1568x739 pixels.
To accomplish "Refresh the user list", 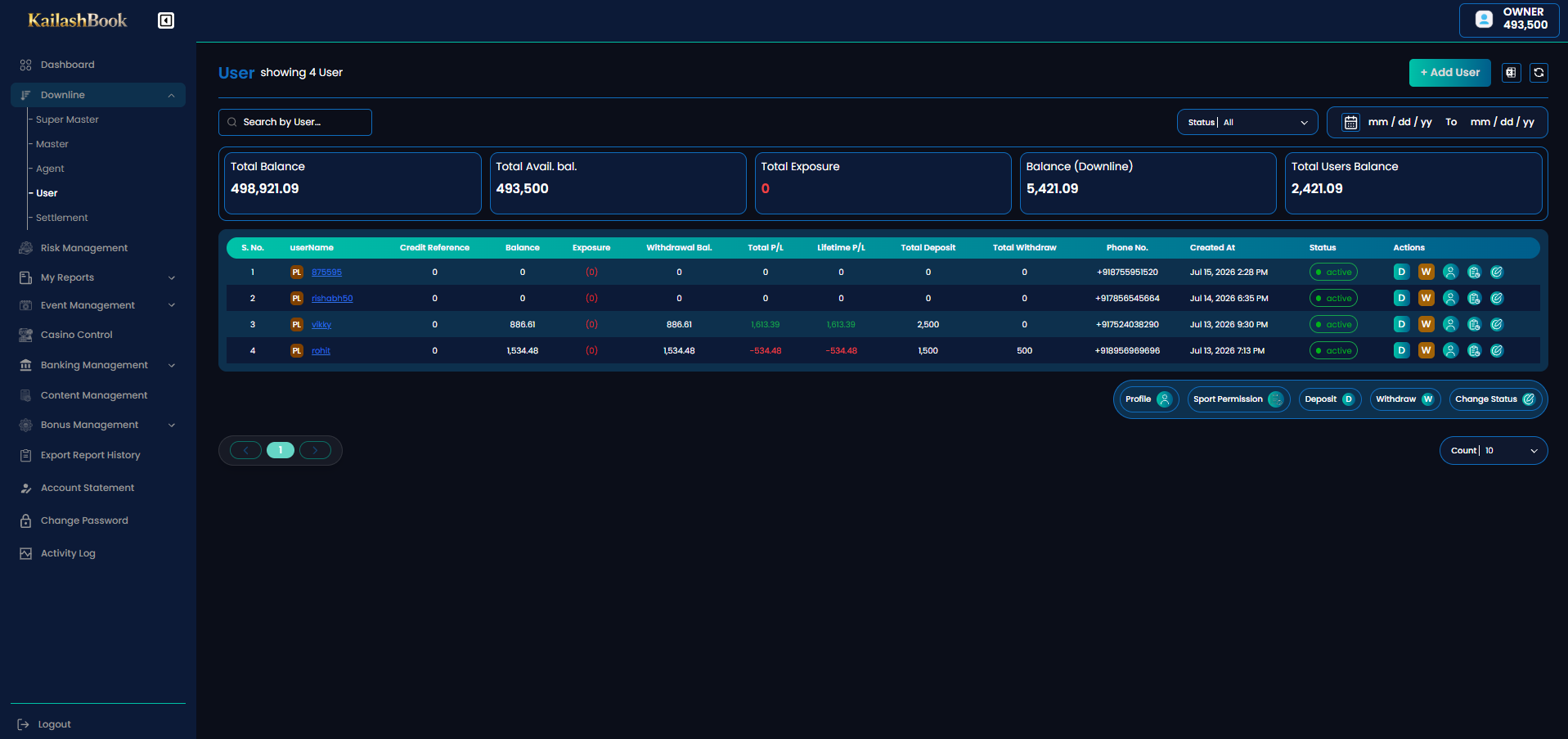I will [x=1539, y=73].
